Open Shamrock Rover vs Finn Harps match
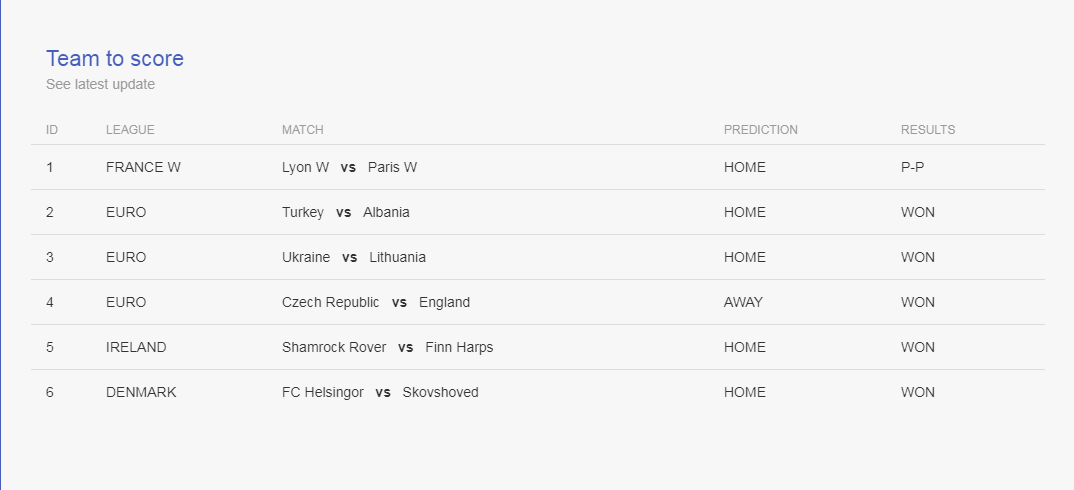 click(x=388, y=347)
